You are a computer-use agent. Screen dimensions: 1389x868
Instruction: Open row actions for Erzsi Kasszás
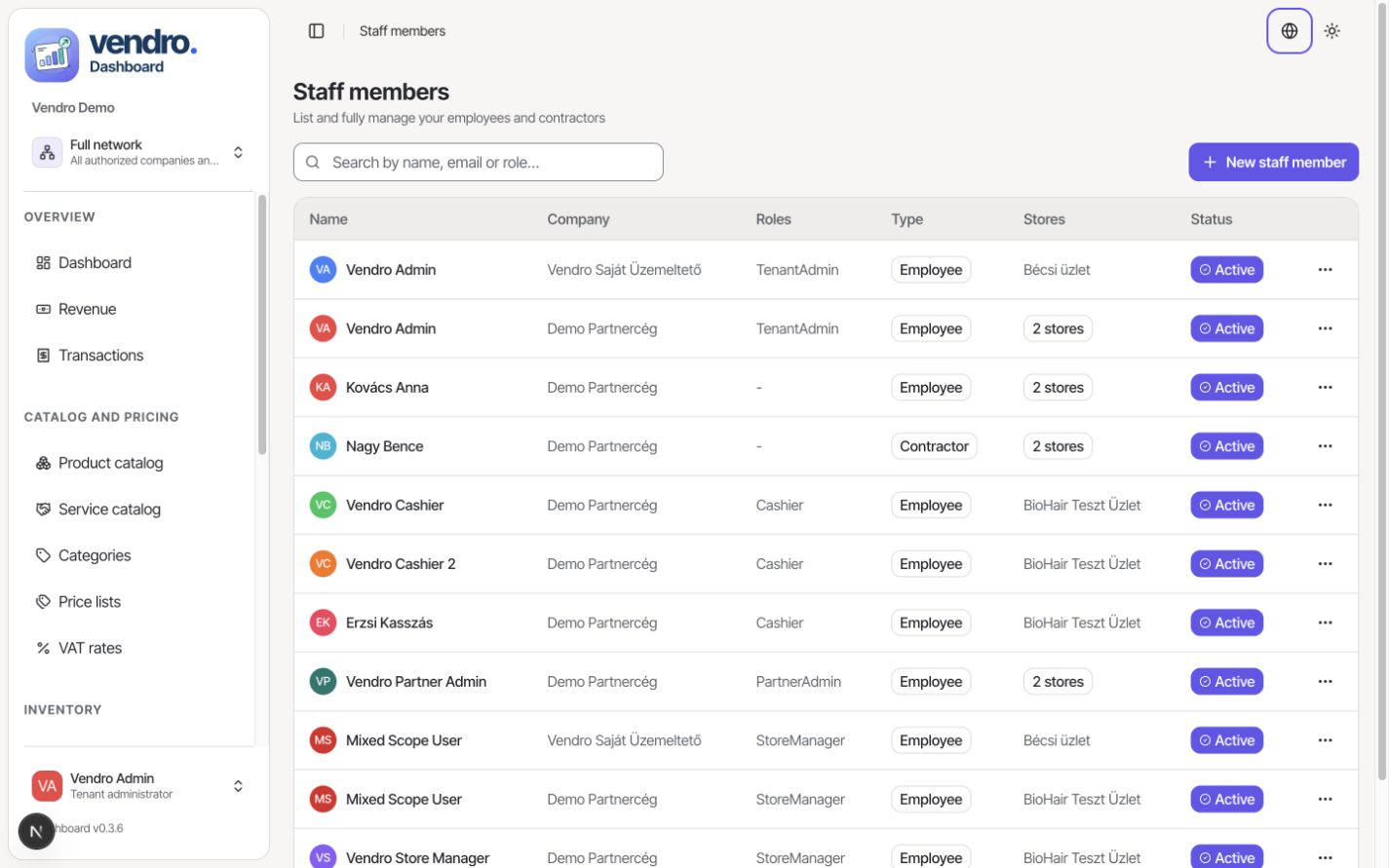(1325, 623)
